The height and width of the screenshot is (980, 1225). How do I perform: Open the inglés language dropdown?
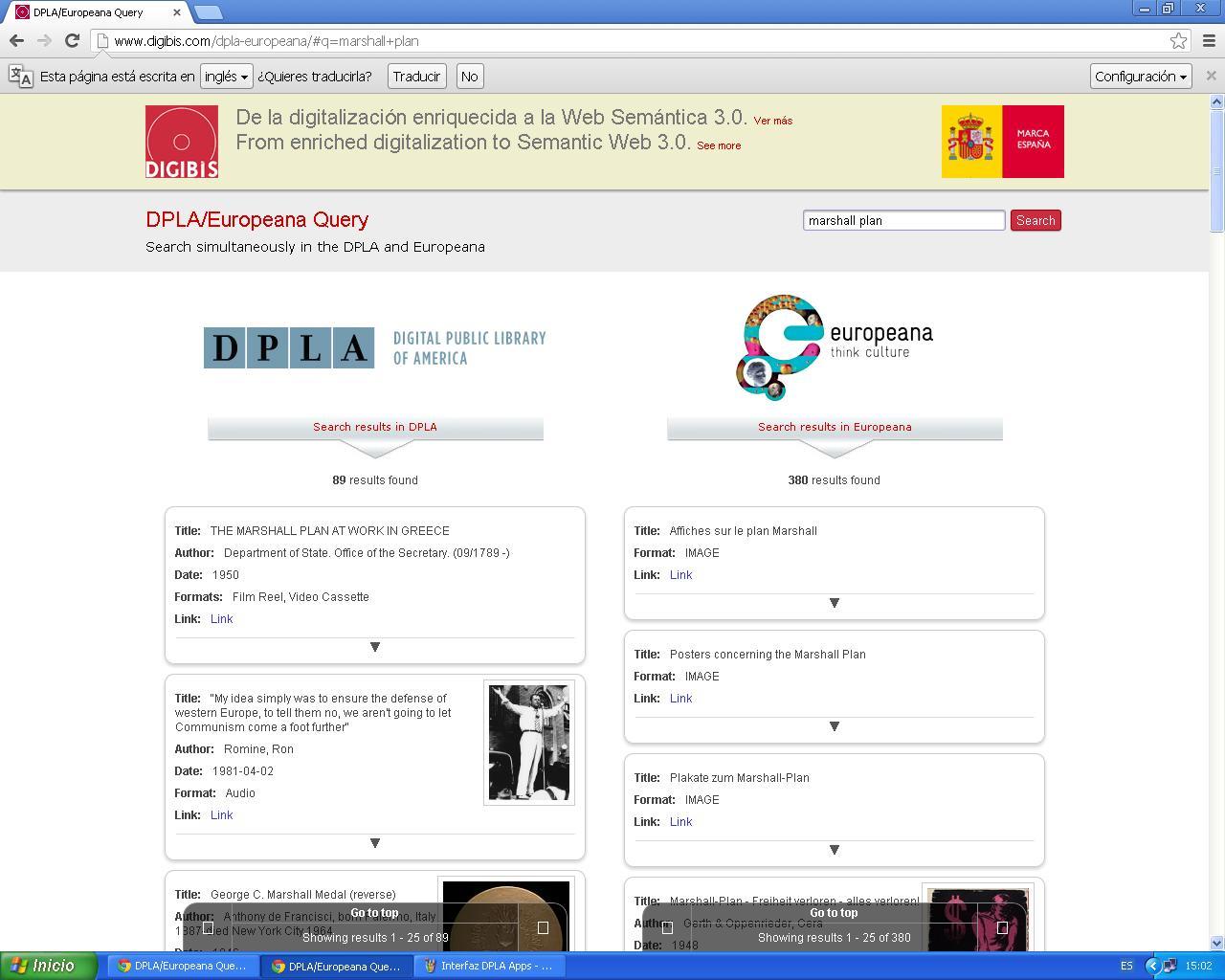tap(226, 77)
